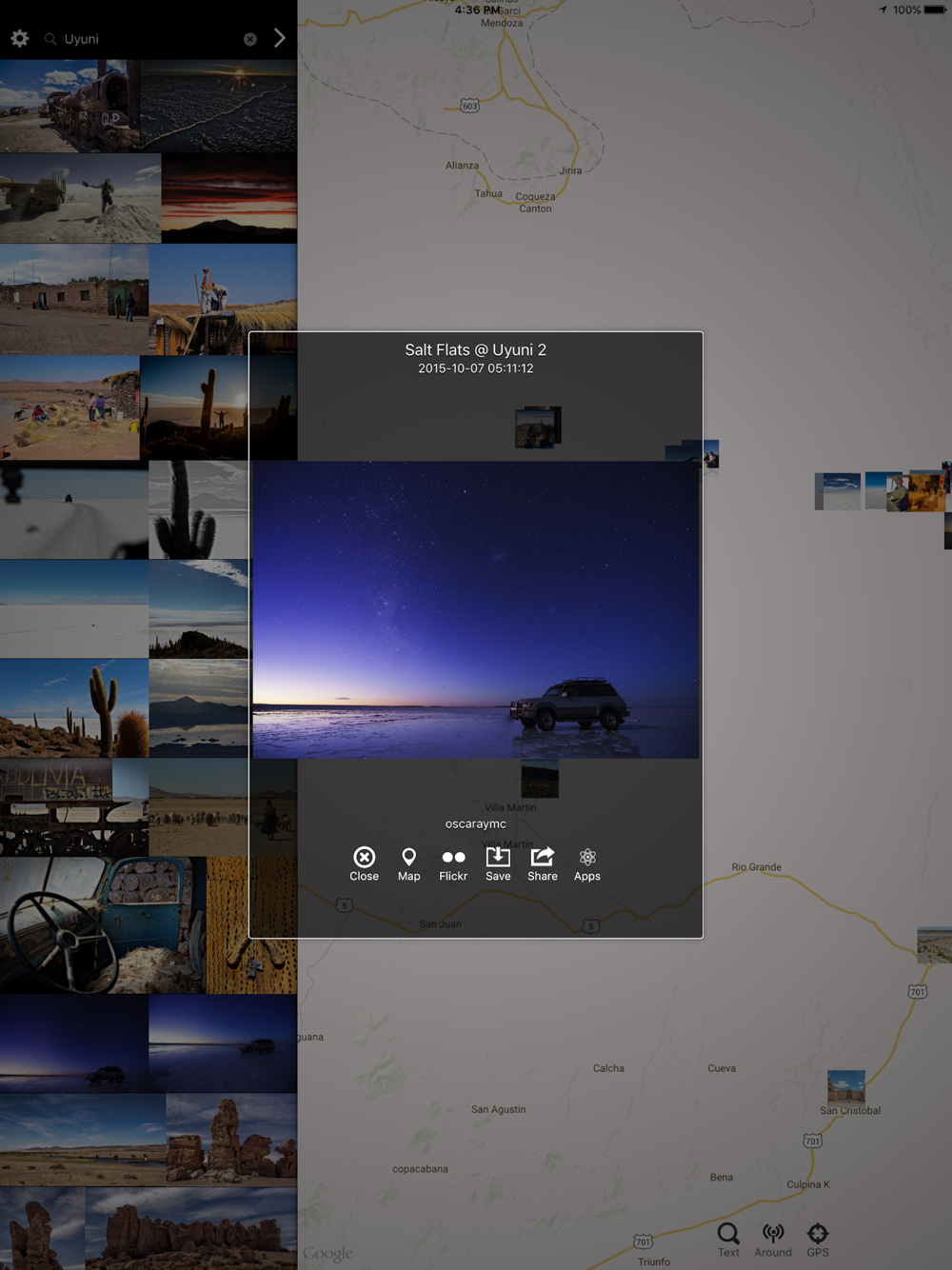Share the Salt Flats photo
This screenshot has height=1270, width=952.
click(x=543, y=863)
